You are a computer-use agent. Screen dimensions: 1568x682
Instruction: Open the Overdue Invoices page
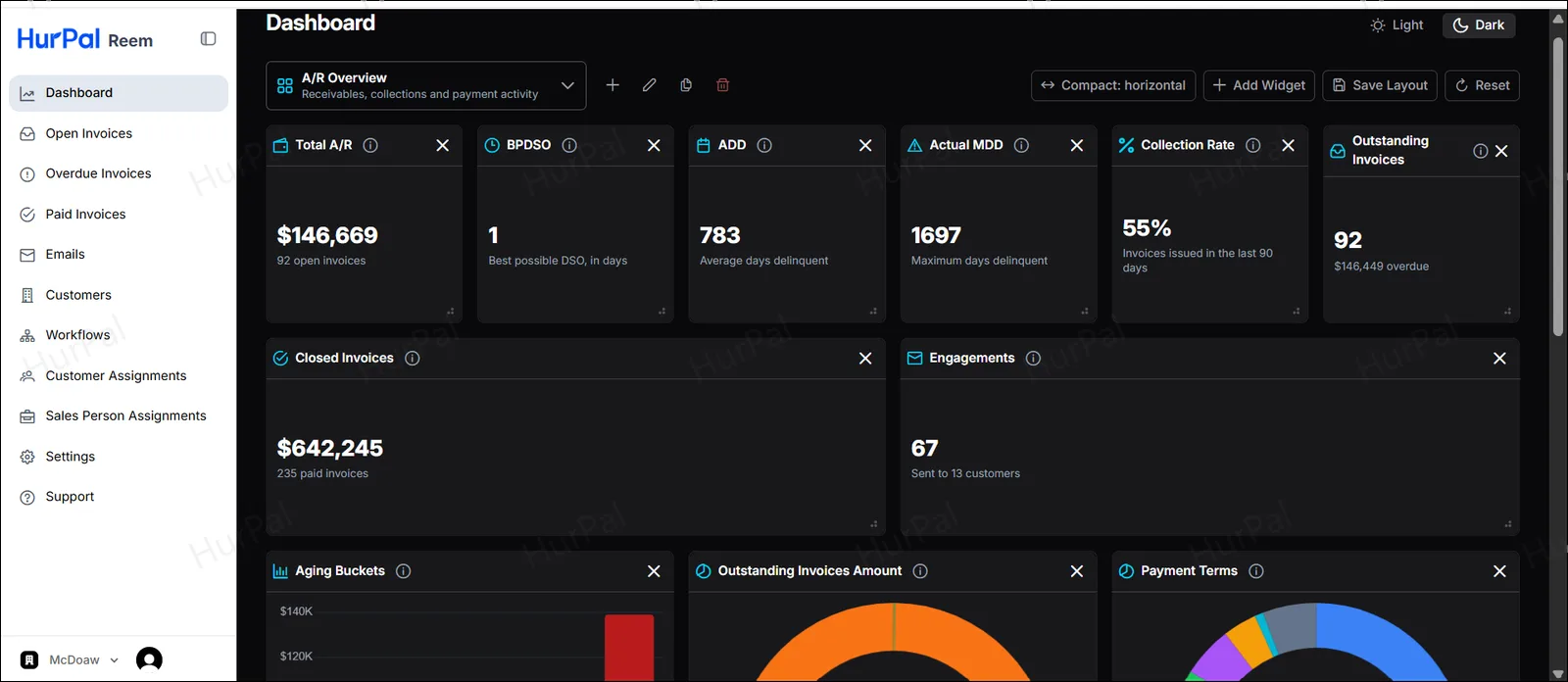pos(119,173)
